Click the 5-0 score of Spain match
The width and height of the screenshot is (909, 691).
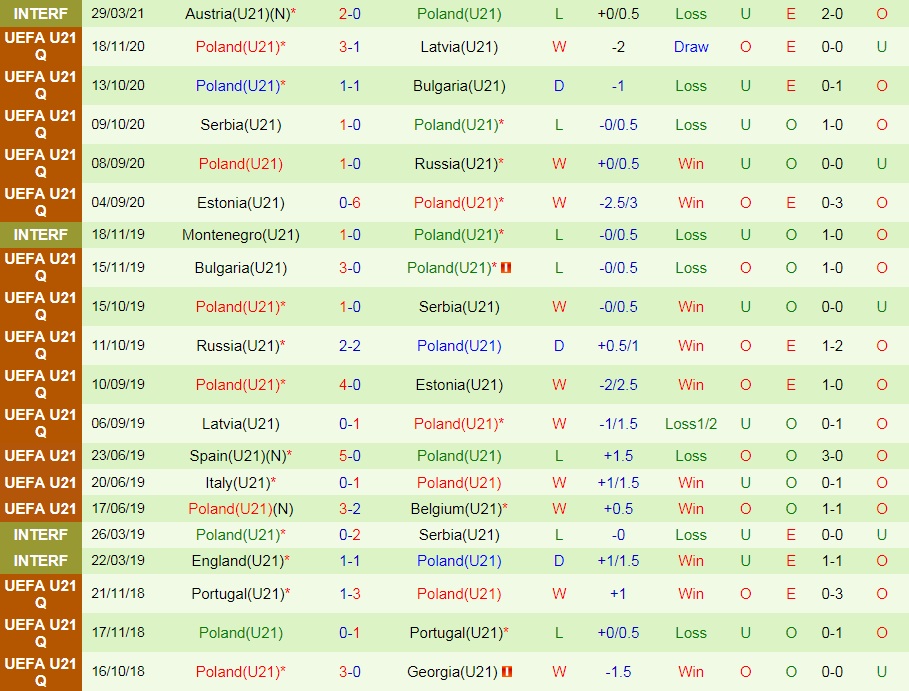(350, 456)
